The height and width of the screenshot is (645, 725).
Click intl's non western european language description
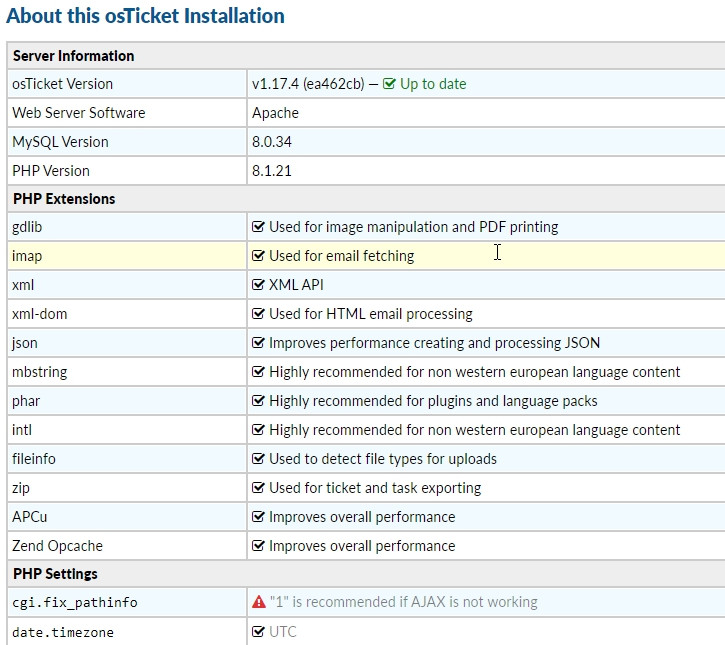coord(474,430)
